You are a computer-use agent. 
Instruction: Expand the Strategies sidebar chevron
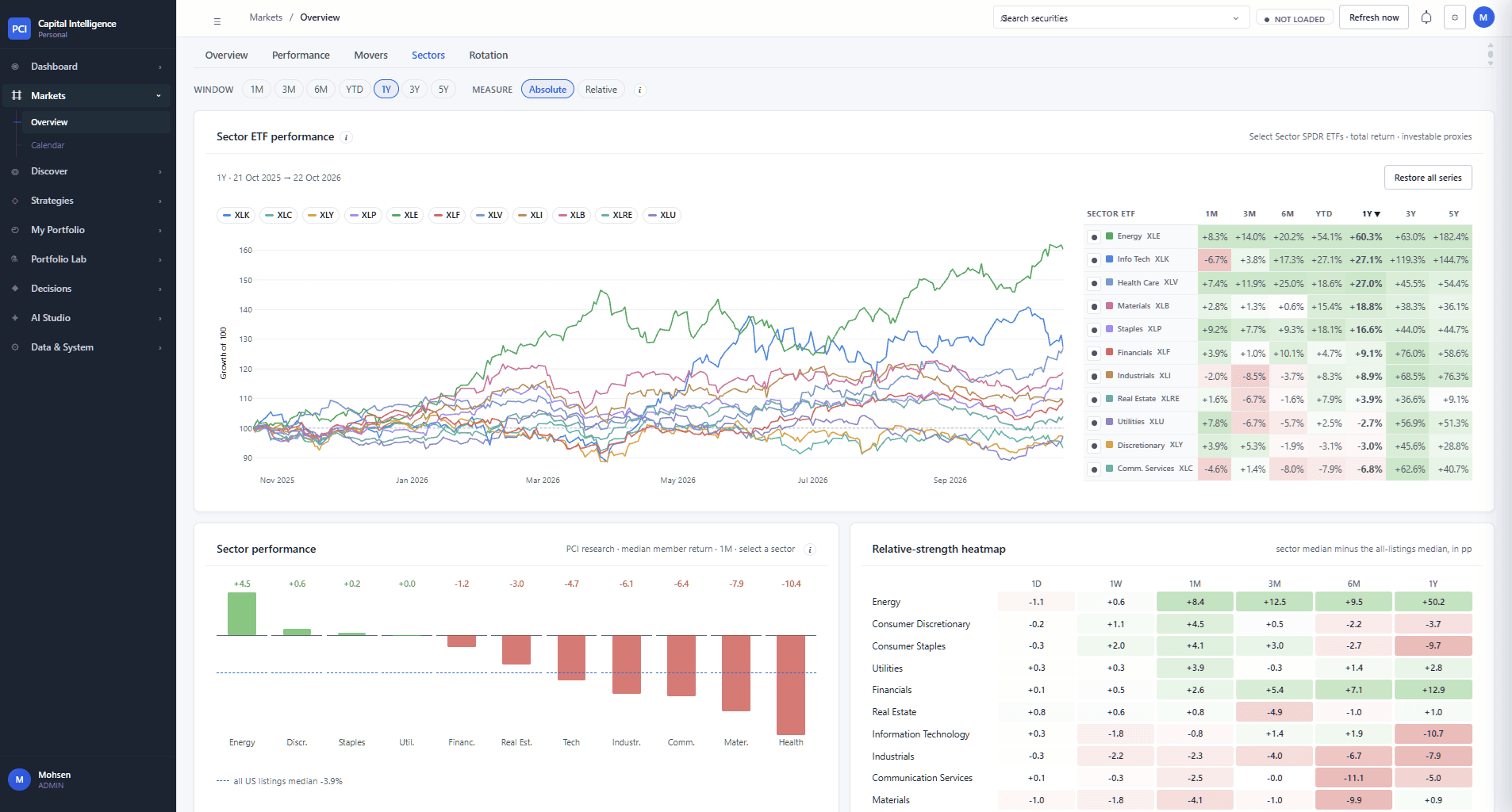coord(159,201)
